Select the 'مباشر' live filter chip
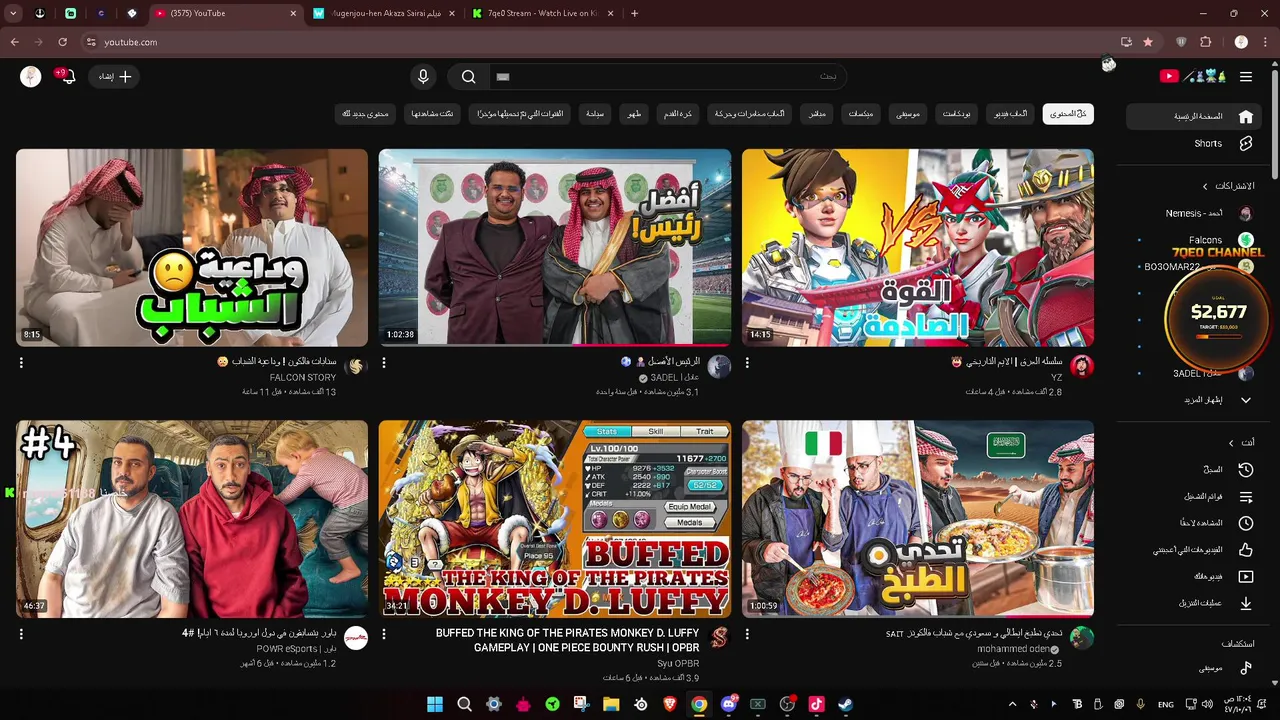 click(x=817, y=114)
